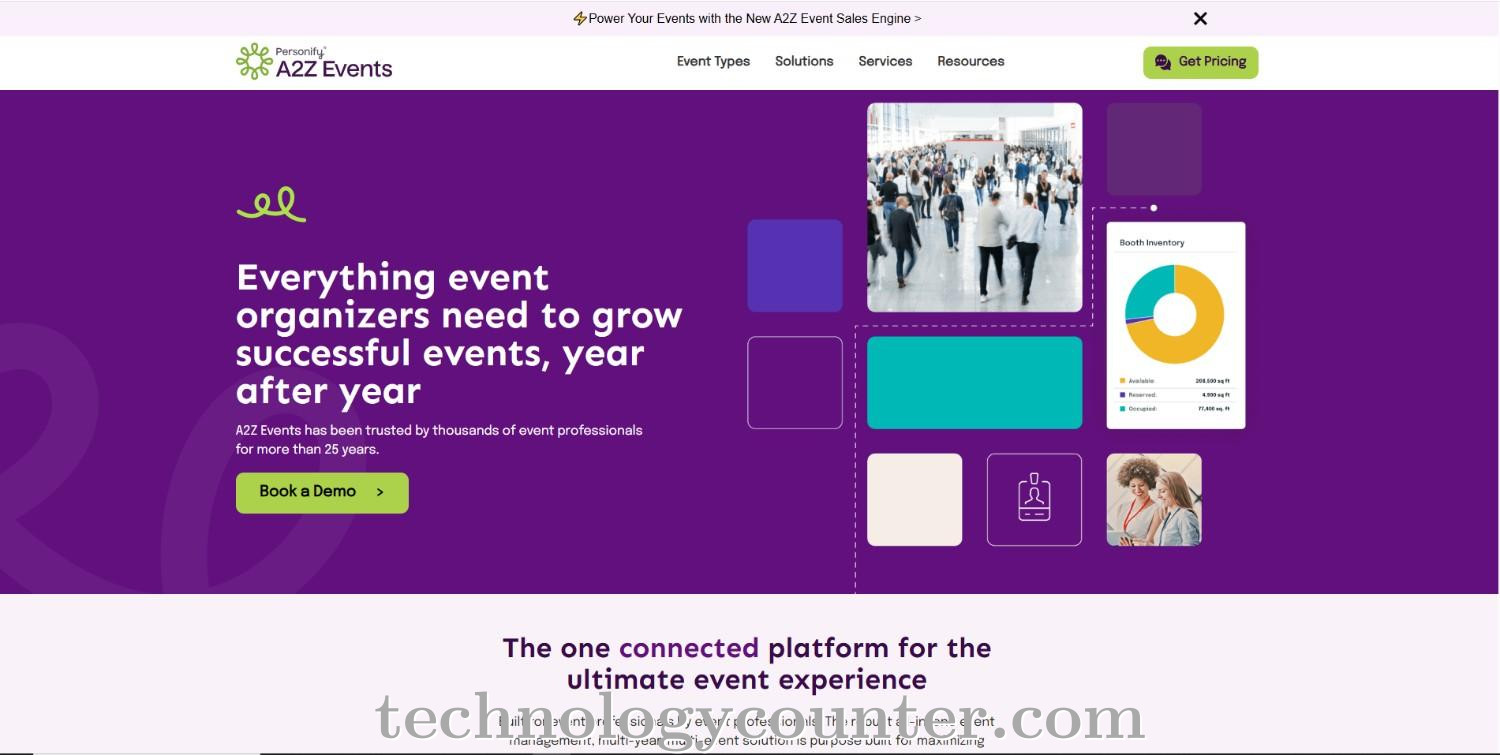Click the teal rectangle tile
Image resolution: width=1500 pixels, height=755 pixels.
pyautogui.click(x=974, y=382)
